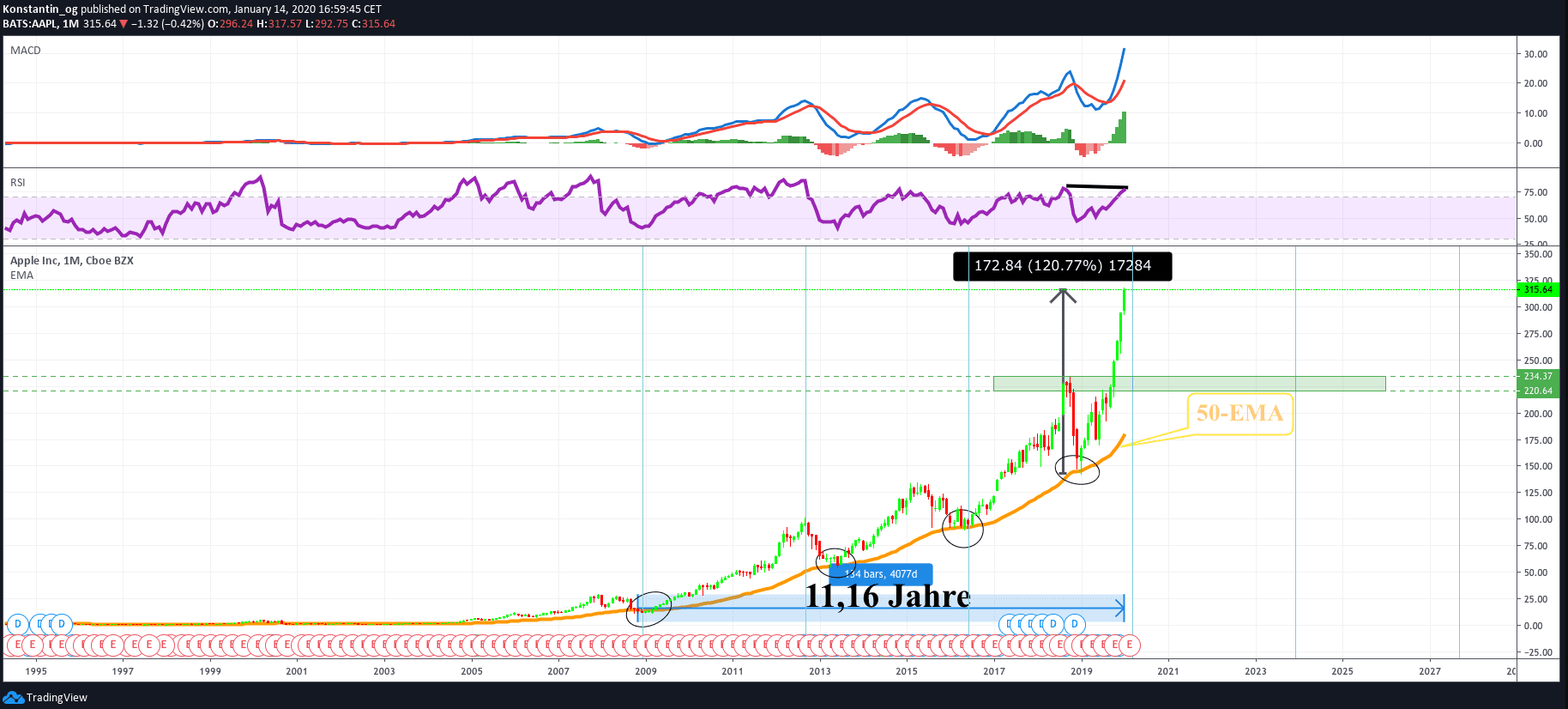This screenshot has width=1568, height=709.
Task: Click the rightmost red E earnings marker
Action: click(x=1130, y=645)
